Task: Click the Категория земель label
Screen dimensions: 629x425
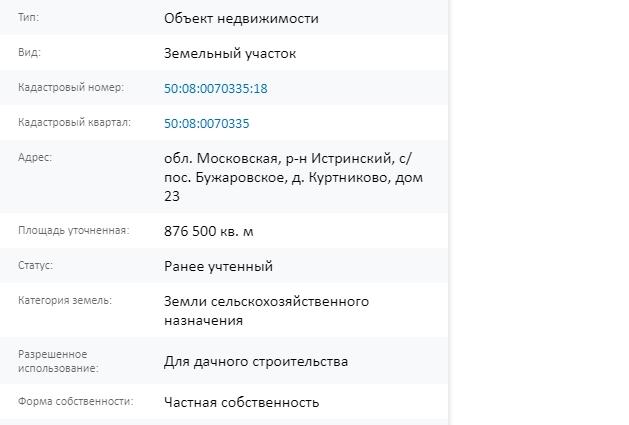Action: pos(65,300)
